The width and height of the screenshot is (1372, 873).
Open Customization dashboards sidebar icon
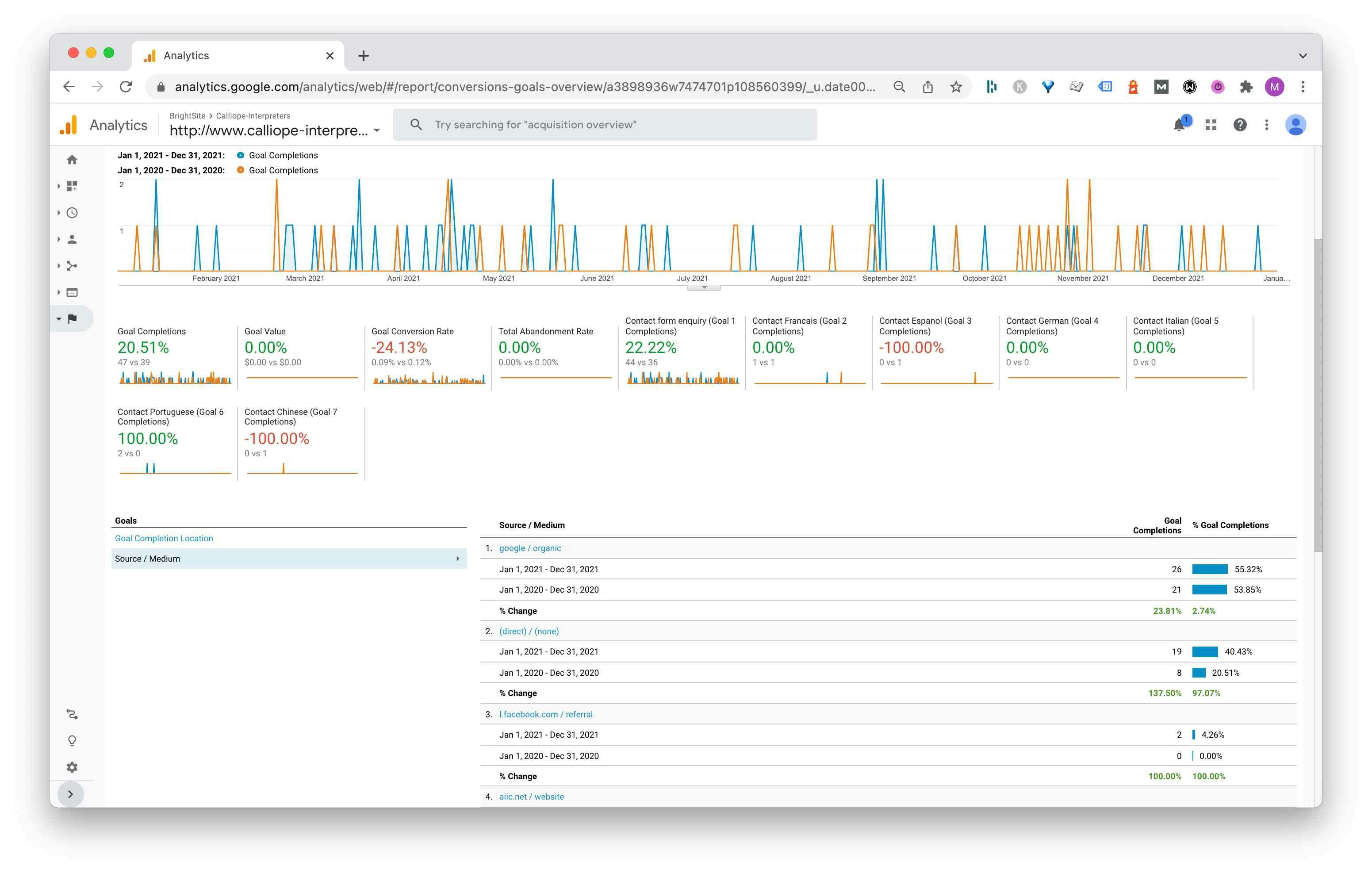coord(72,186)
